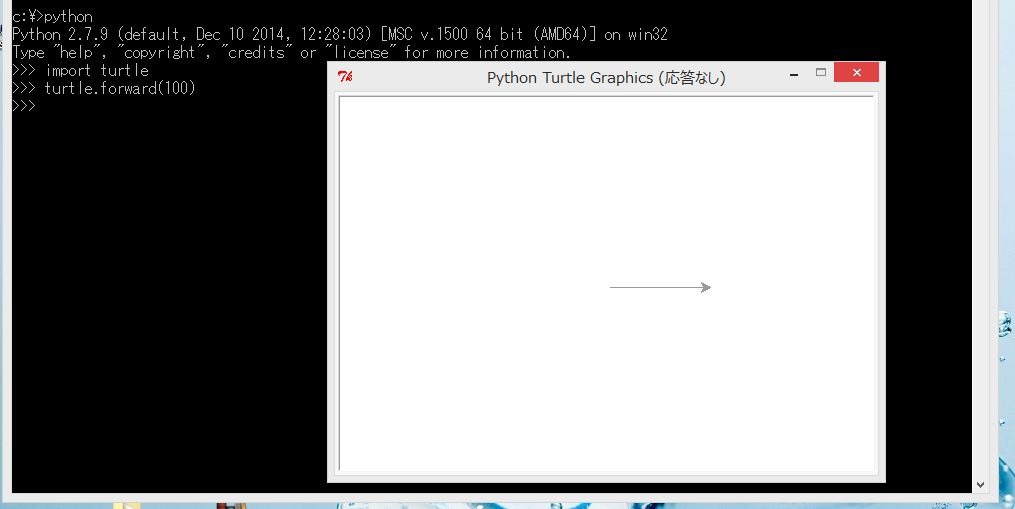The height and width of the screenshot is (509, 1015).
Task: Click the word "copyright" in console
Action: [x=161, y=53]
